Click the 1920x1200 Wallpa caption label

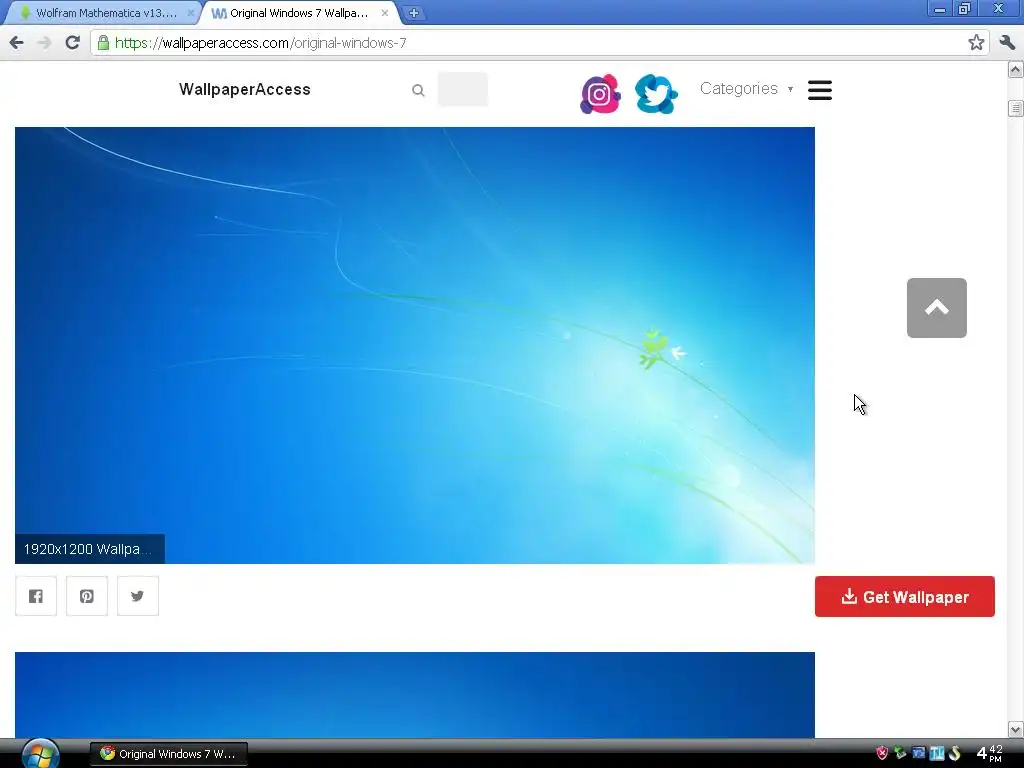(x=89, y=549)
